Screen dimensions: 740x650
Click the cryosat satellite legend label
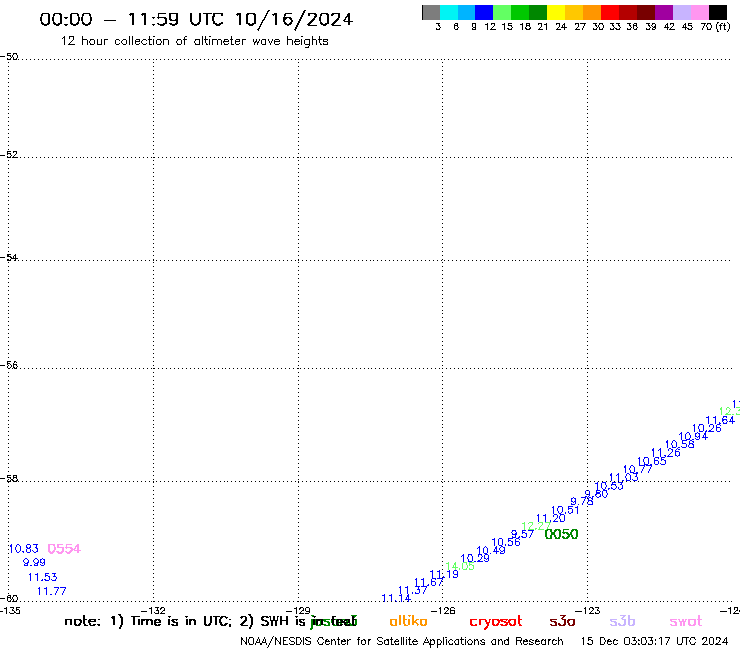[x=496, y=622]
